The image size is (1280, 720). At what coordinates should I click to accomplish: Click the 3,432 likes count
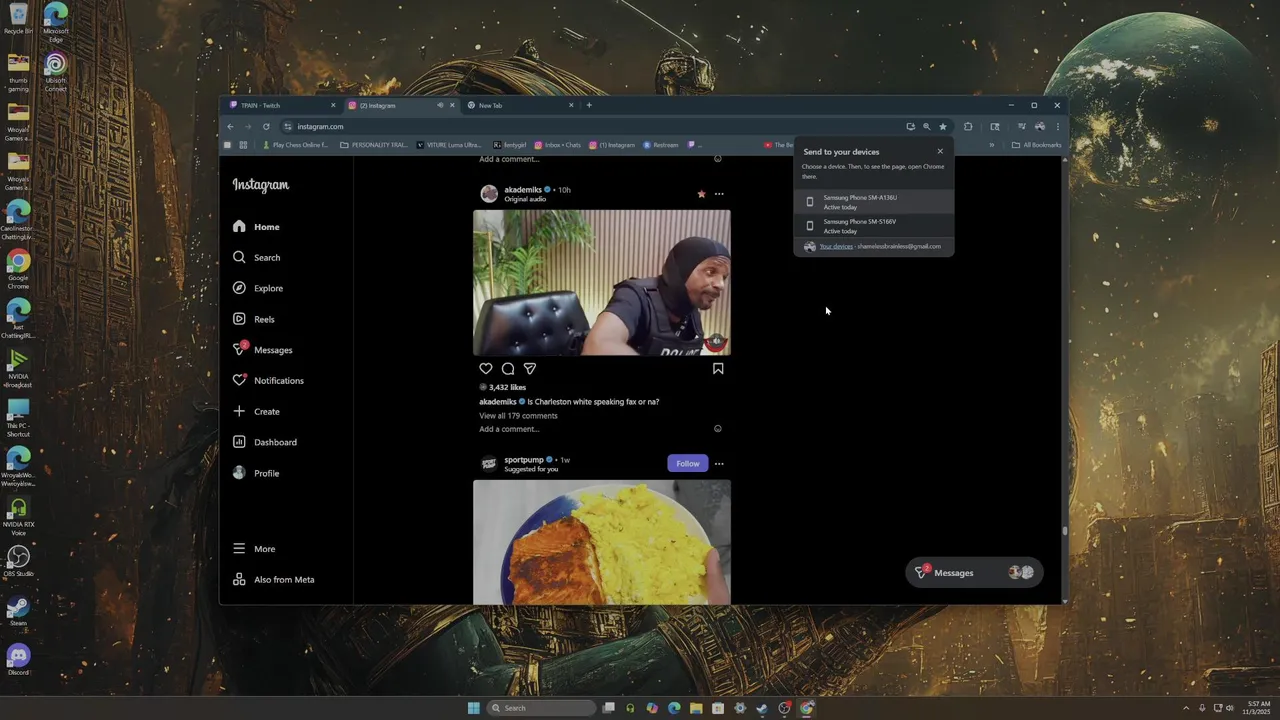507,387
